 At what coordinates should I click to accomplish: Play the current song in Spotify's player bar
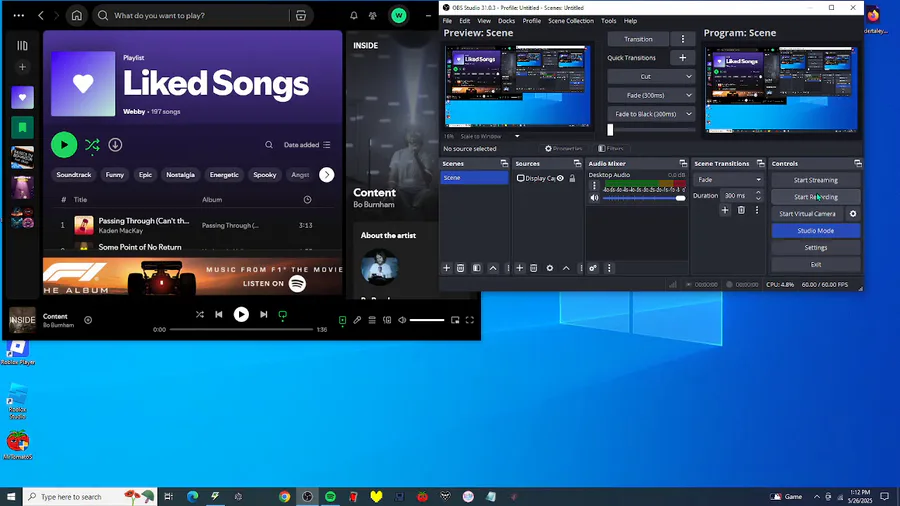[241, 314]
